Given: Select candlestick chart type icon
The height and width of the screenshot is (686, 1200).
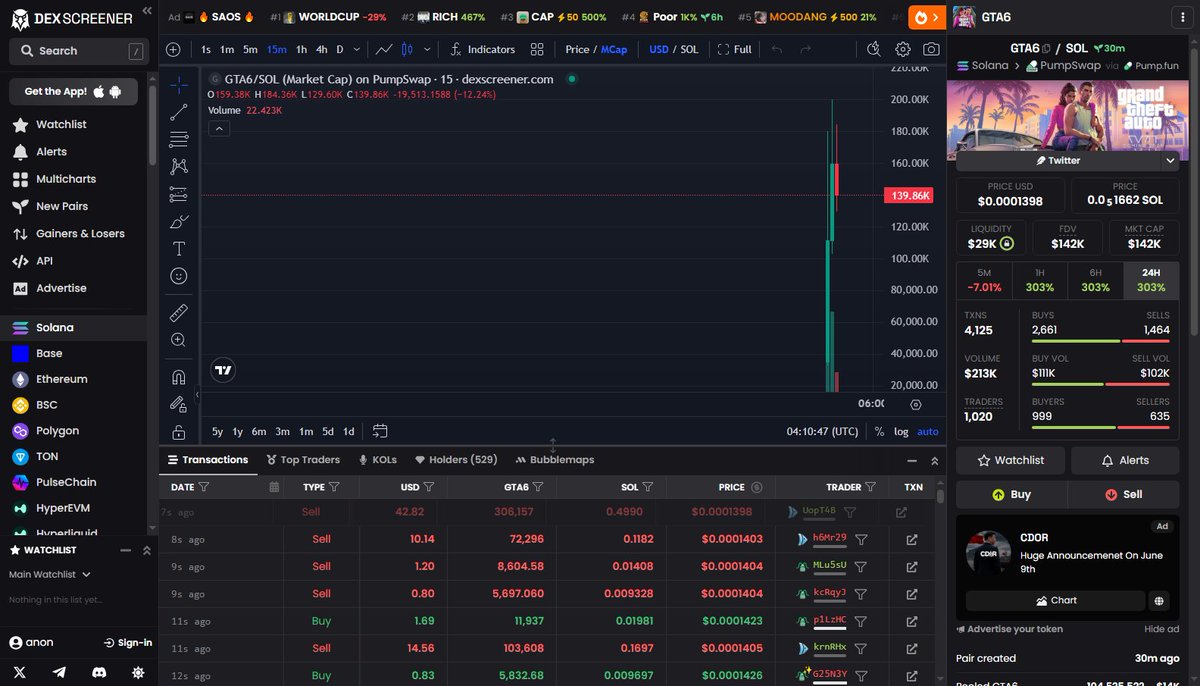Looking at the screenshot, I should pyautogui.click(x=407, y=49).
